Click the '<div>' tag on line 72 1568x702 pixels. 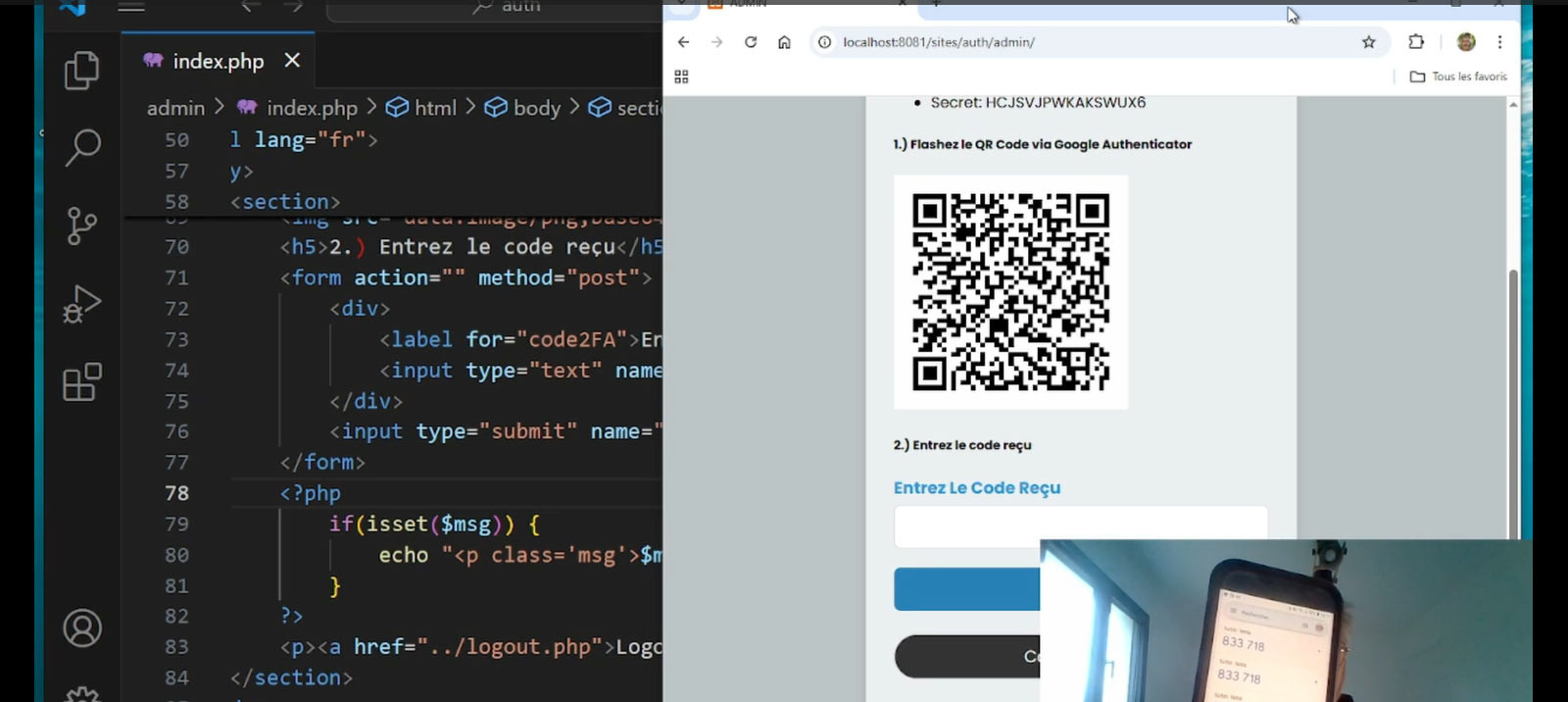(360, 308)
